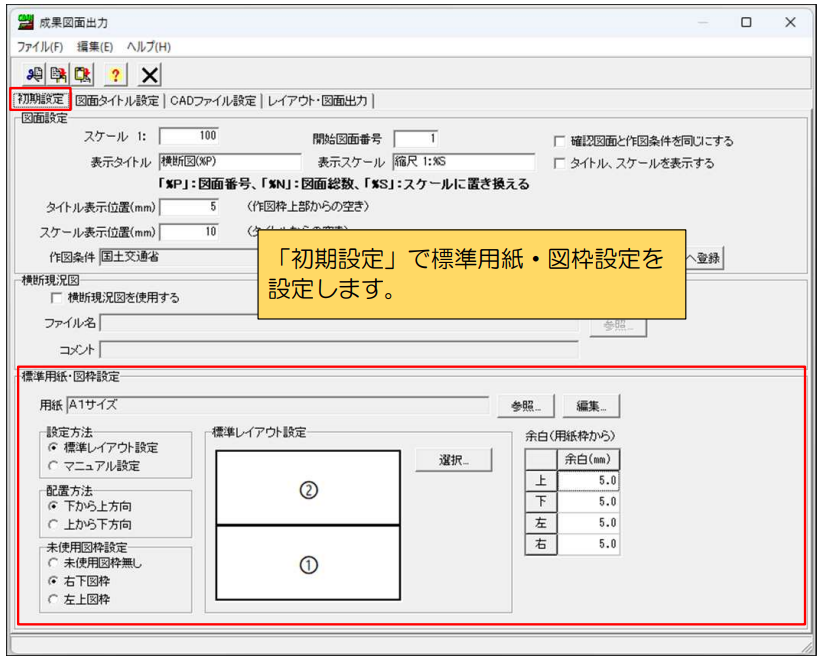The image size is (820, 659).
Task: Select マニュアル設定 radio button
Action: pyautogui.click(x=53, y=465)
